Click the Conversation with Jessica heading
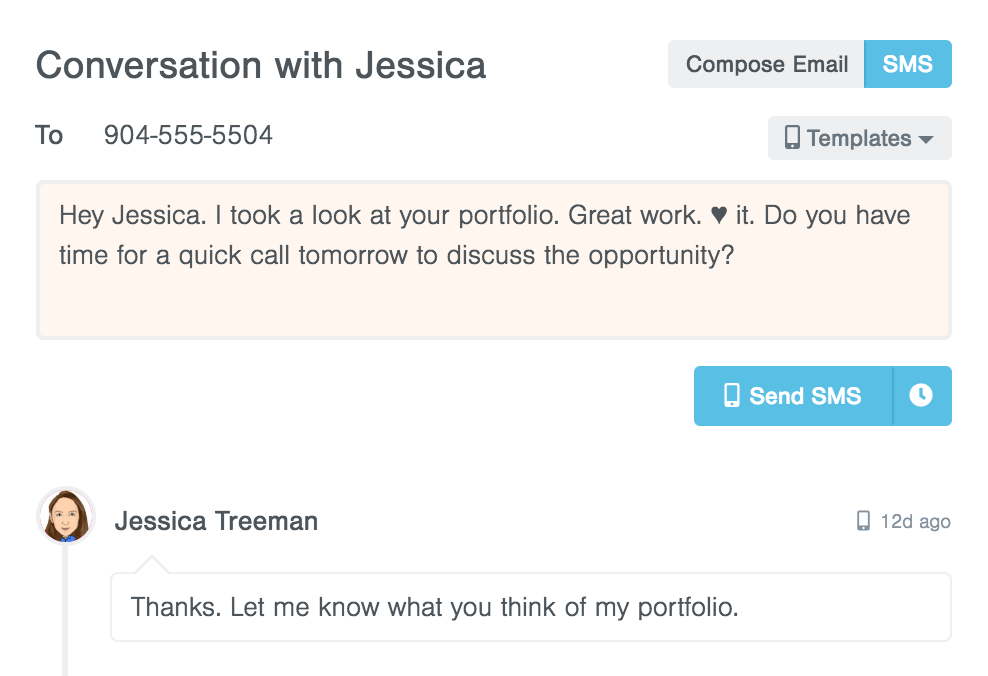 click(x=261, y=65)
